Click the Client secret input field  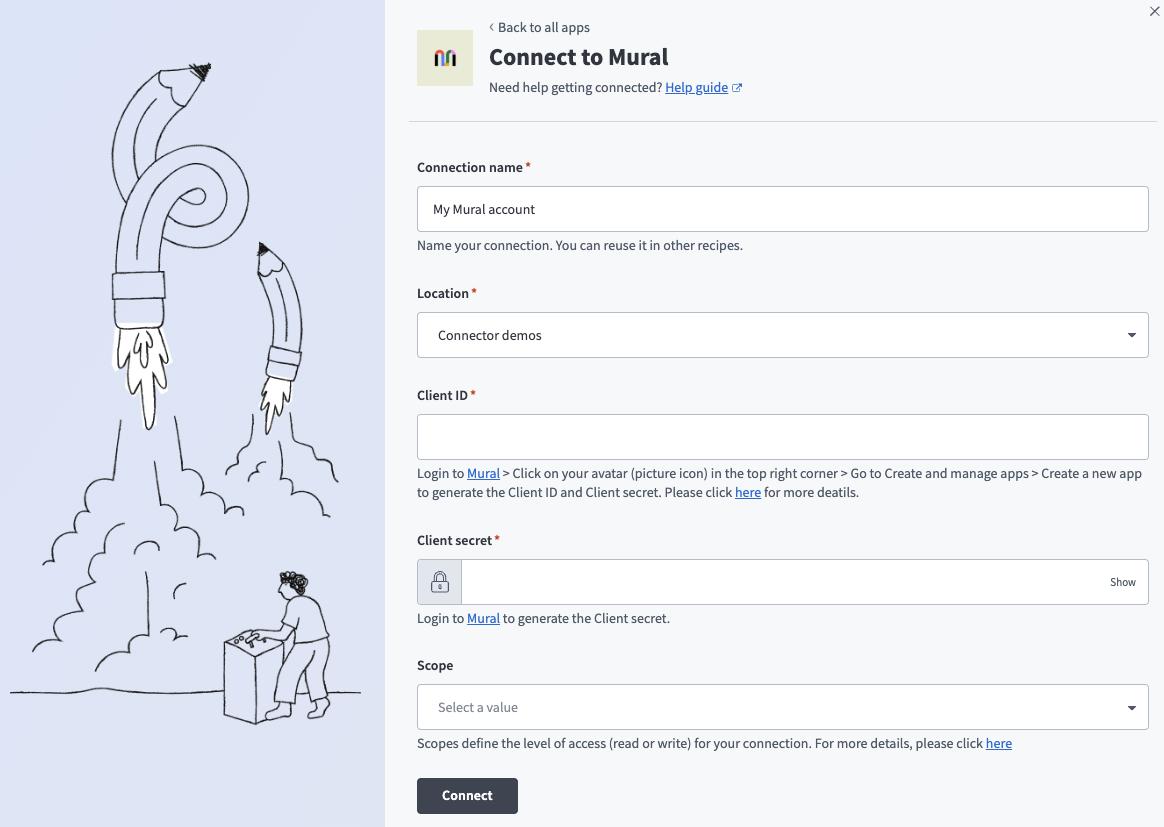pyautogui.click(x=780, y=582)
